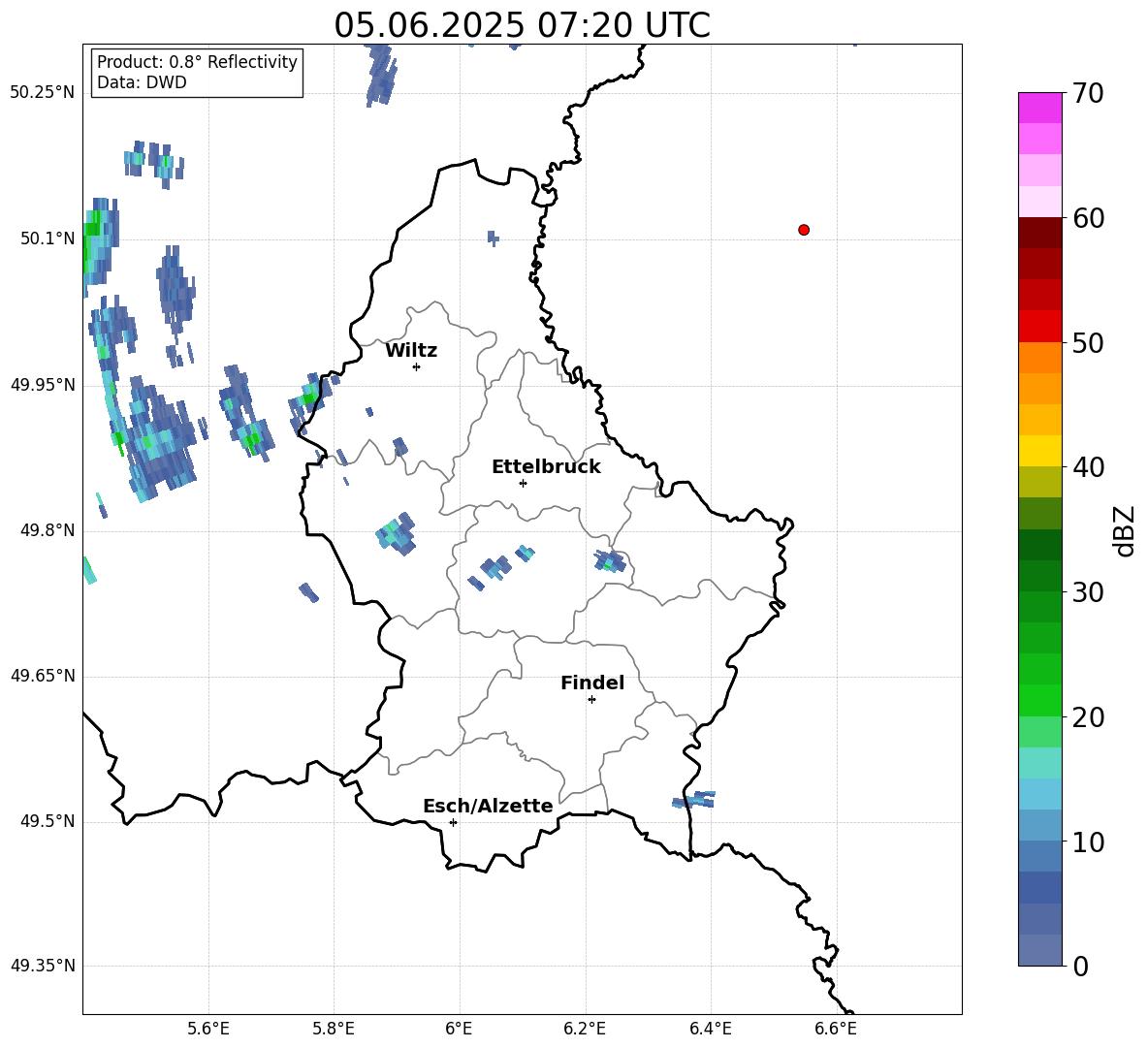
Task: Pick the dark maroon colorbar swatch below 60
Action: pos(1039,233)
